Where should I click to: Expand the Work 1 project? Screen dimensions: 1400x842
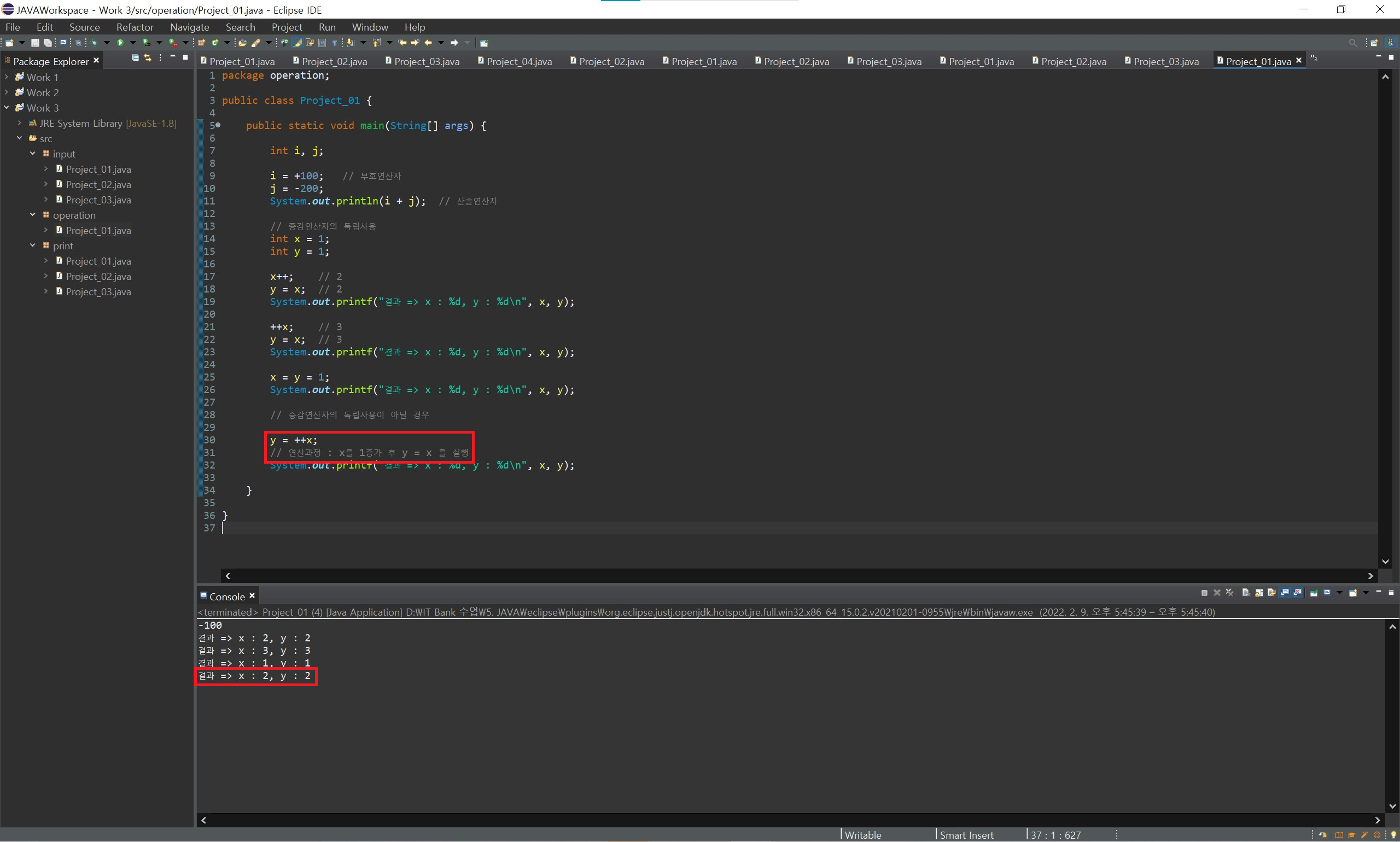tap(6, 77)
